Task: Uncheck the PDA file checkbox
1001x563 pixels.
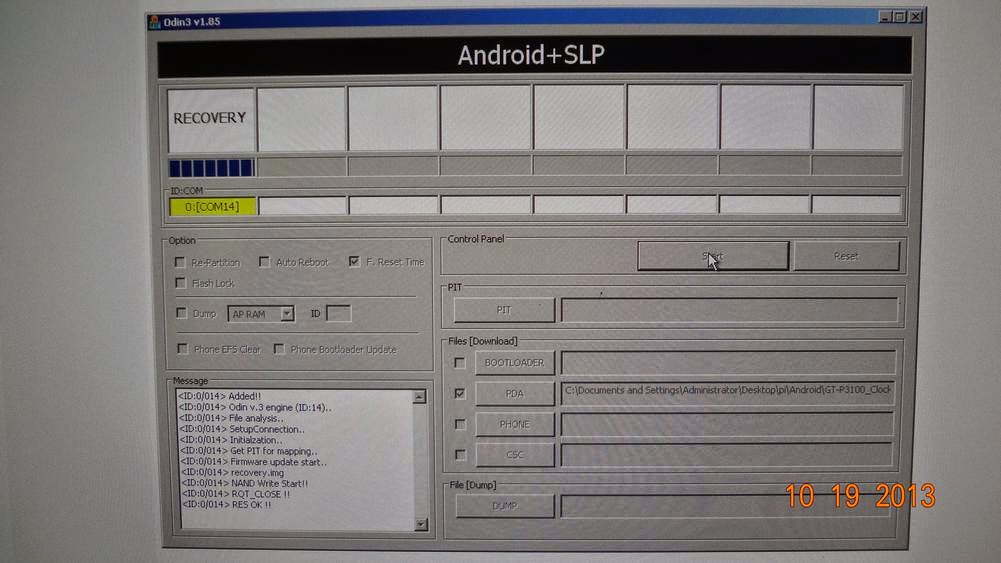Action: tap(460, 393)
